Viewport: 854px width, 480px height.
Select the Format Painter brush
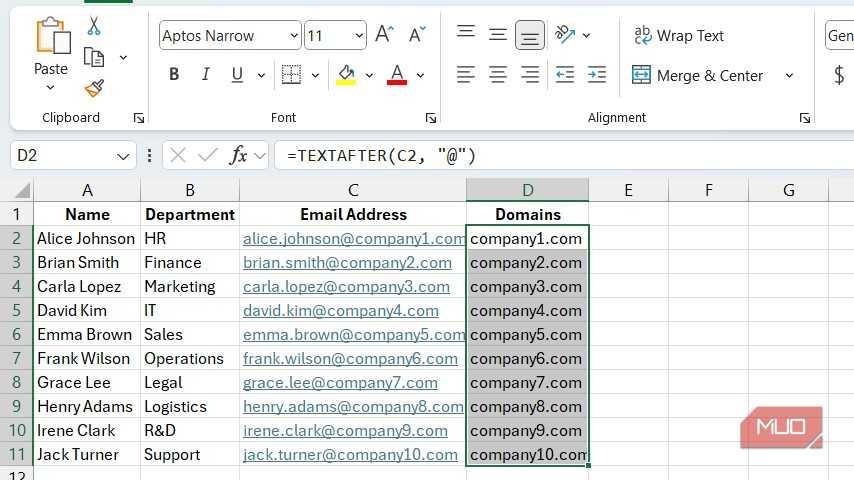point(94,88)
